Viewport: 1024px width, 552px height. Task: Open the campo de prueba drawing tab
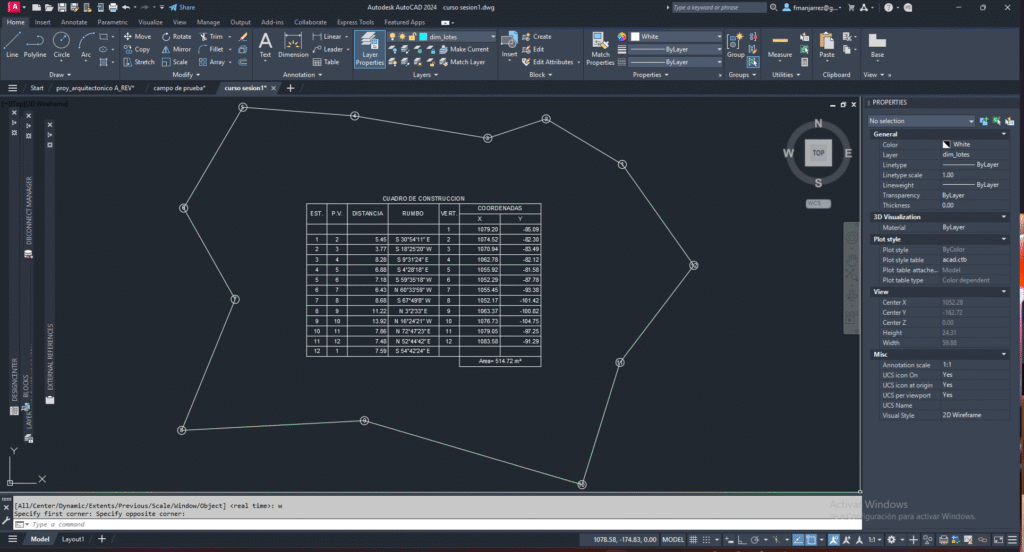[179, 88]
